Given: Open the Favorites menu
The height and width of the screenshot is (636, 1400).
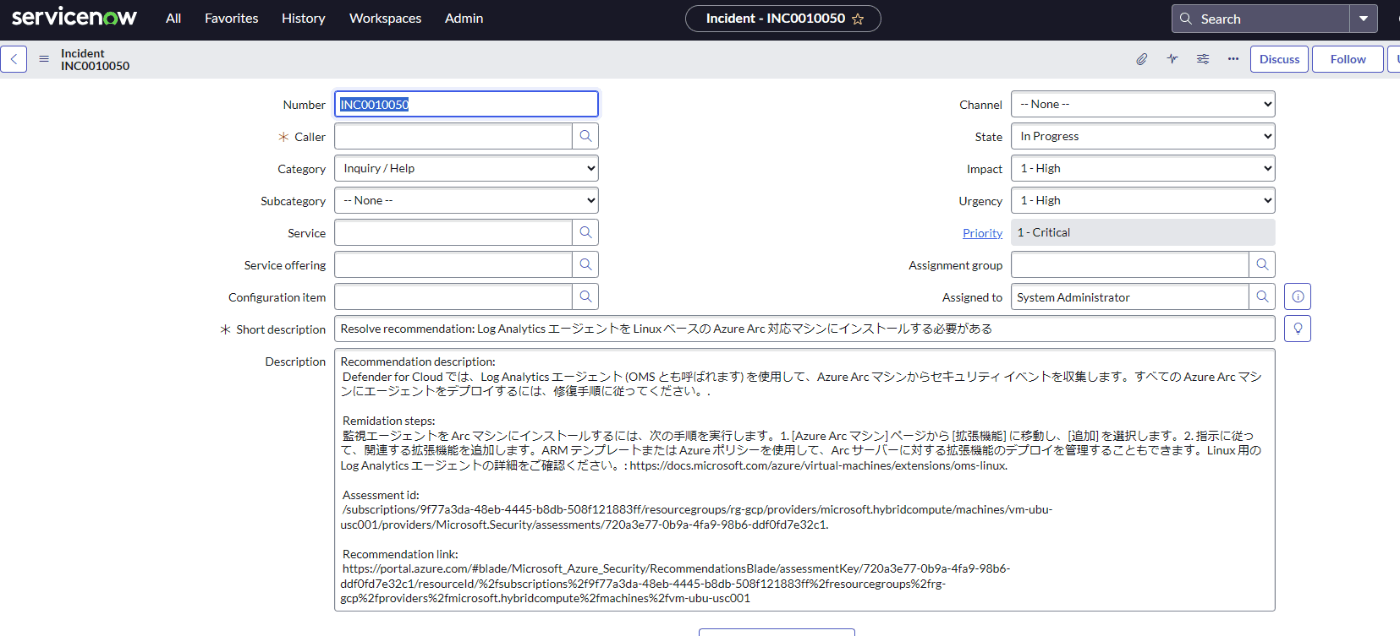Looking at the screenshot, I should click(231, 18).
